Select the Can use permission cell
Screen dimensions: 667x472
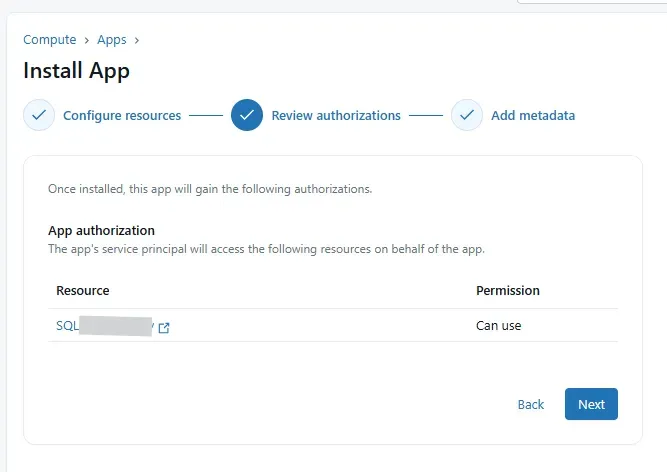point(498,325)
